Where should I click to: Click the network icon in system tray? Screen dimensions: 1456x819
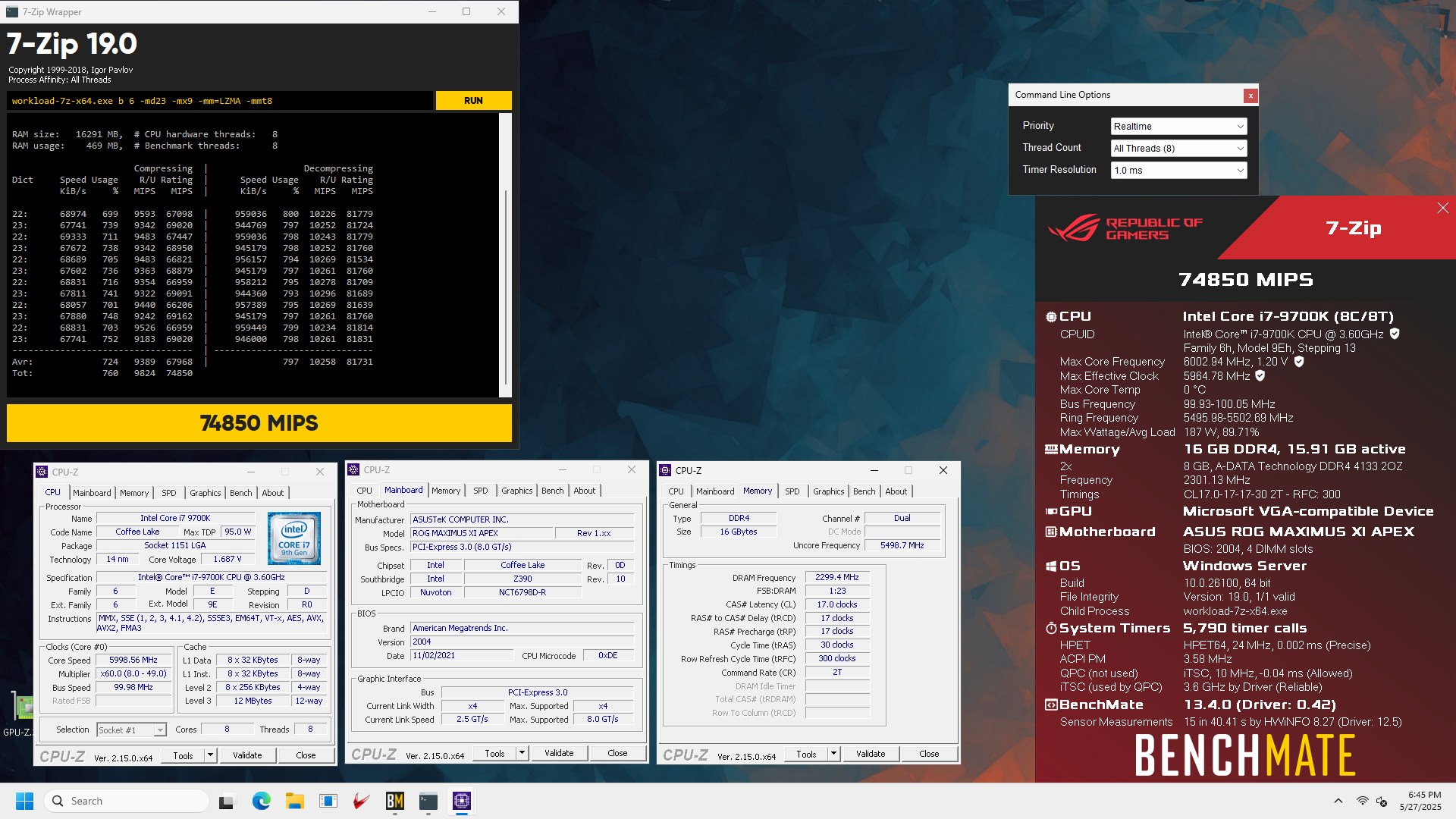[1362, 801]
